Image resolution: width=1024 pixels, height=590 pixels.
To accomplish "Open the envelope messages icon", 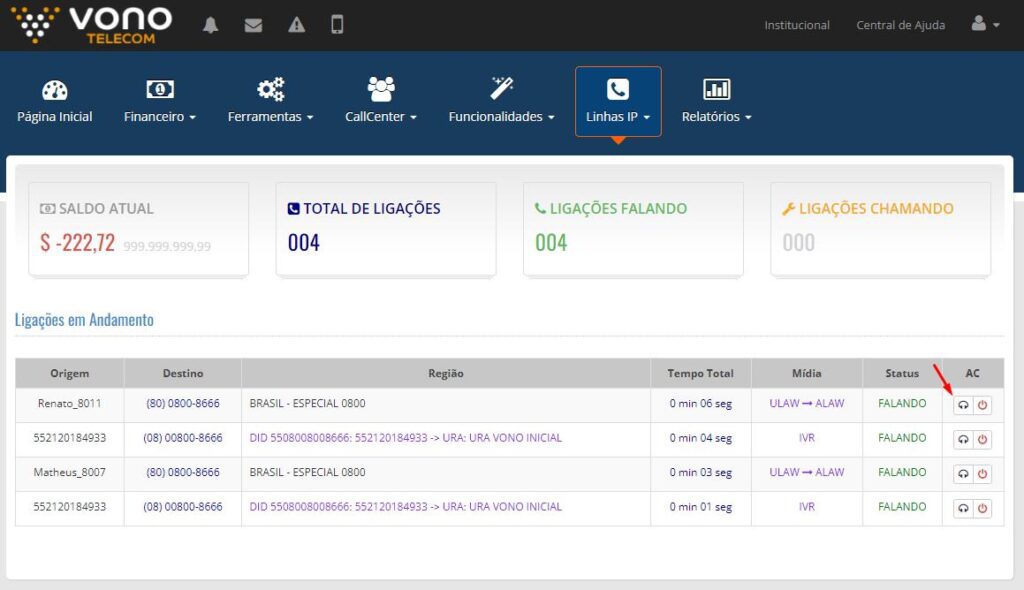I will [253, 25].
